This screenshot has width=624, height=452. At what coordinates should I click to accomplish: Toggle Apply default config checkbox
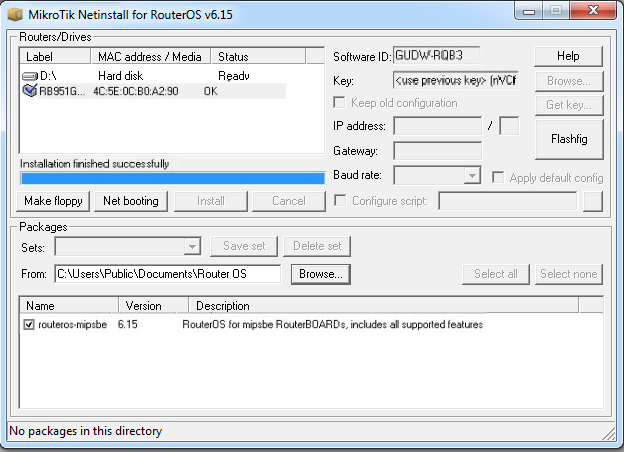pos(498,177)
